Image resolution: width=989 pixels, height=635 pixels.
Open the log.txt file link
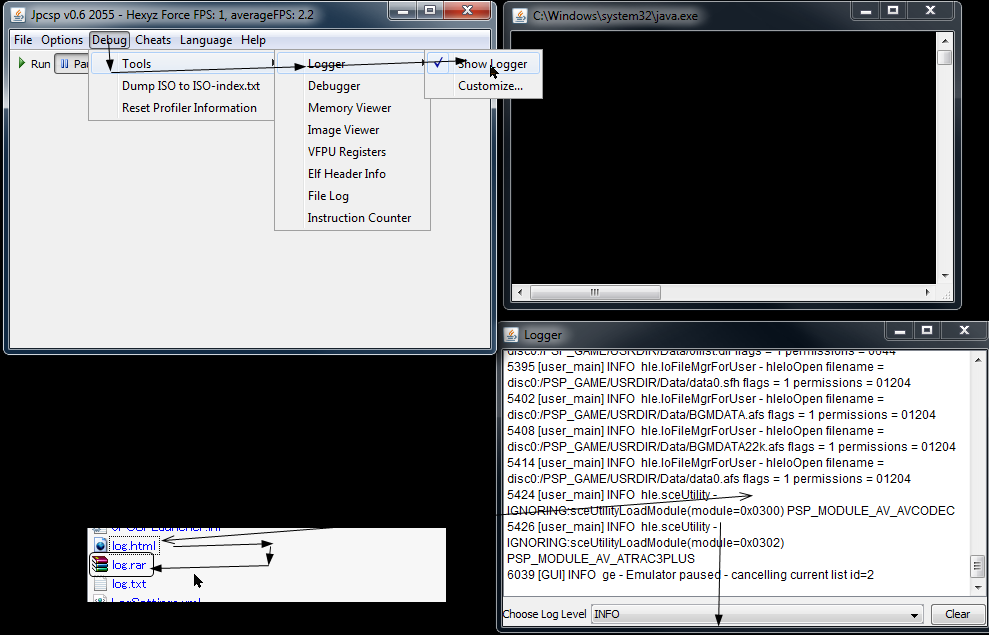(x=129, y=584)
